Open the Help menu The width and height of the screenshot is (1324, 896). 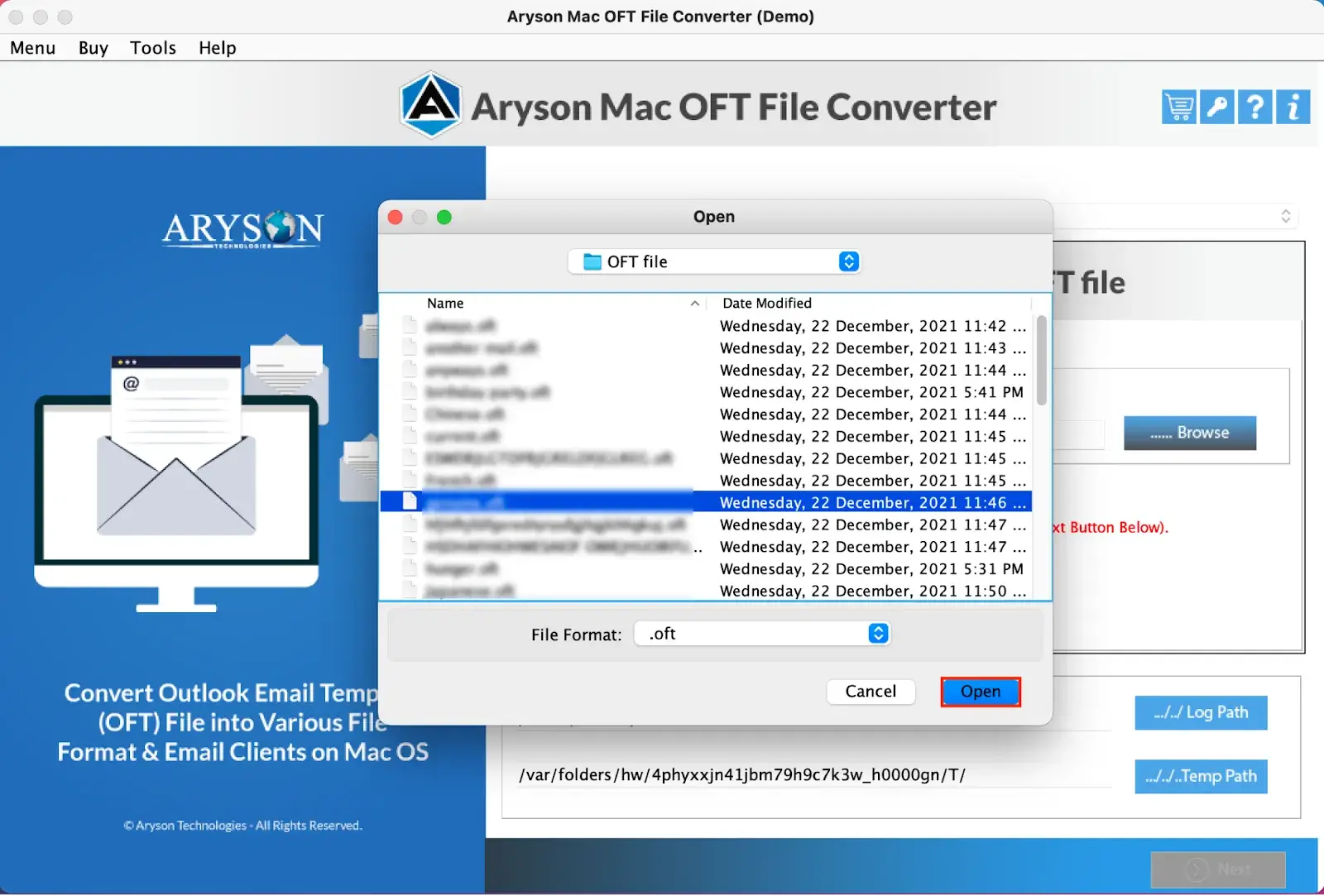(218, 48)
